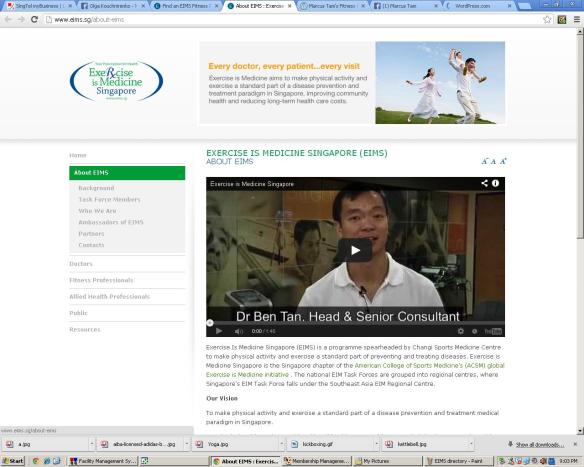Open the video settings gear icon
The height and width of the screenshot is (467, 584).
coord(461,331)
